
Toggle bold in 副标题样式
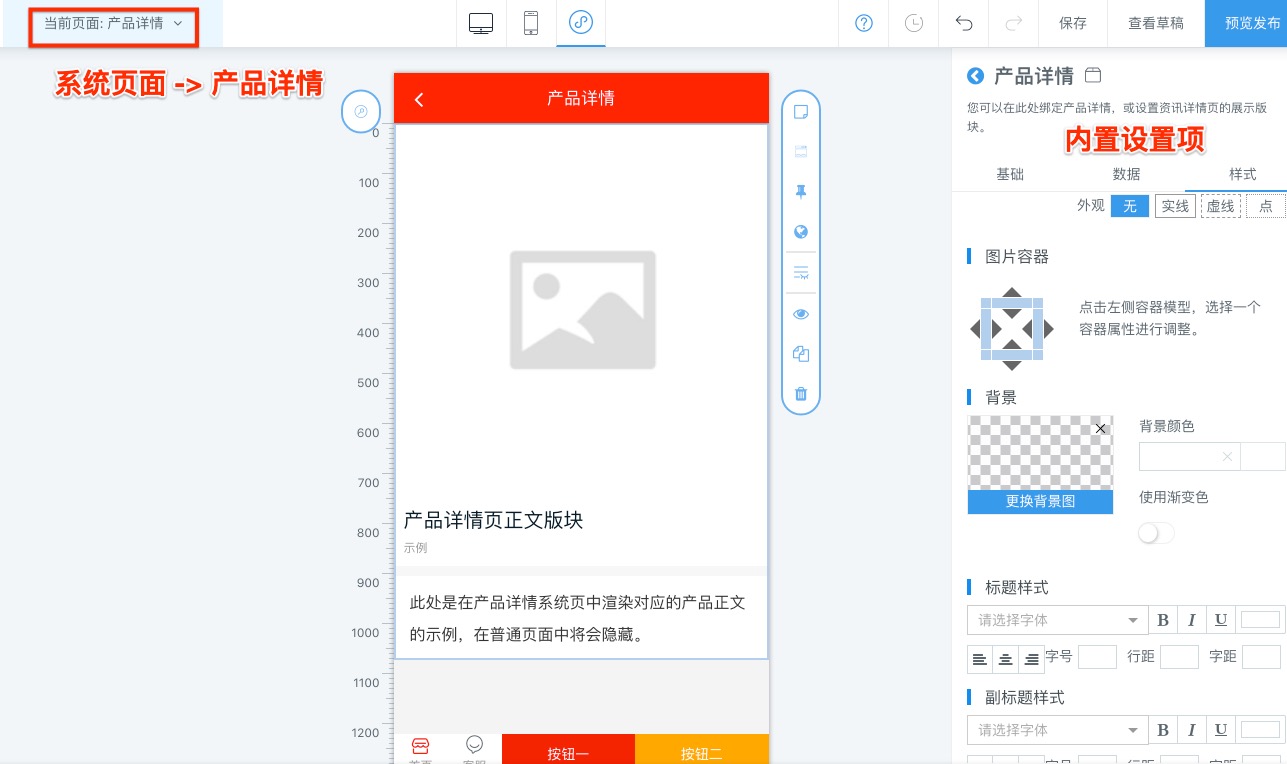click(x=1162, y=730)
